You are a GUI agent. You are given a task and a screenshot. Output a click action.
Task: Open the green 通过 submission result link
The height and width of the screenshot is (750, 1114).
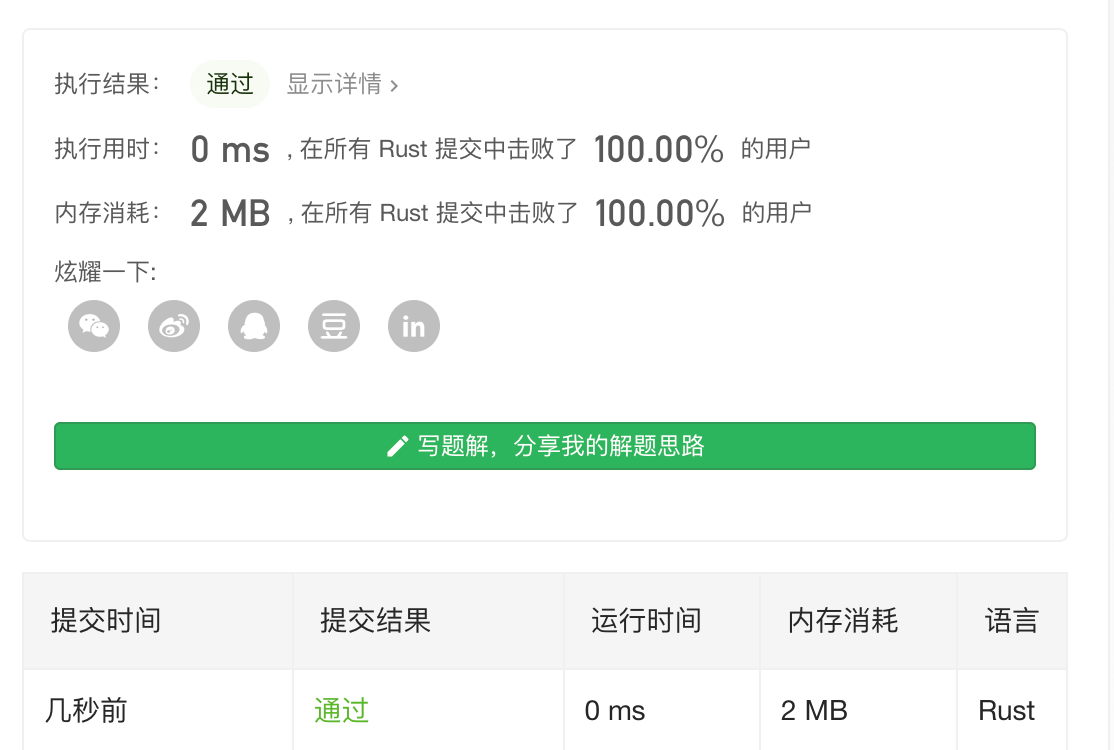342,710
